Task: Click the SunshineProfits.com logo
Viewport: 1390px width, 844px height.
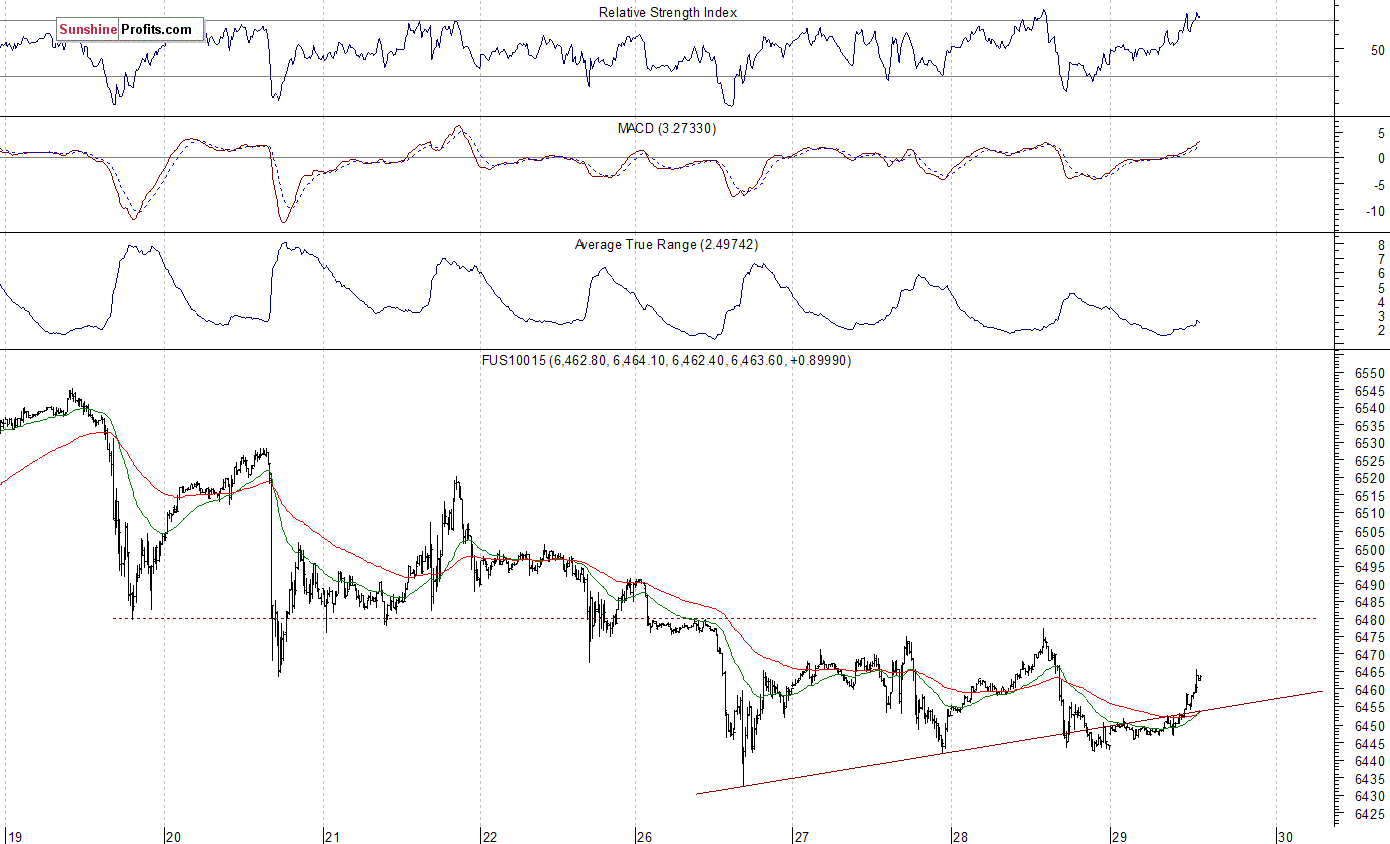Action: 130,30
